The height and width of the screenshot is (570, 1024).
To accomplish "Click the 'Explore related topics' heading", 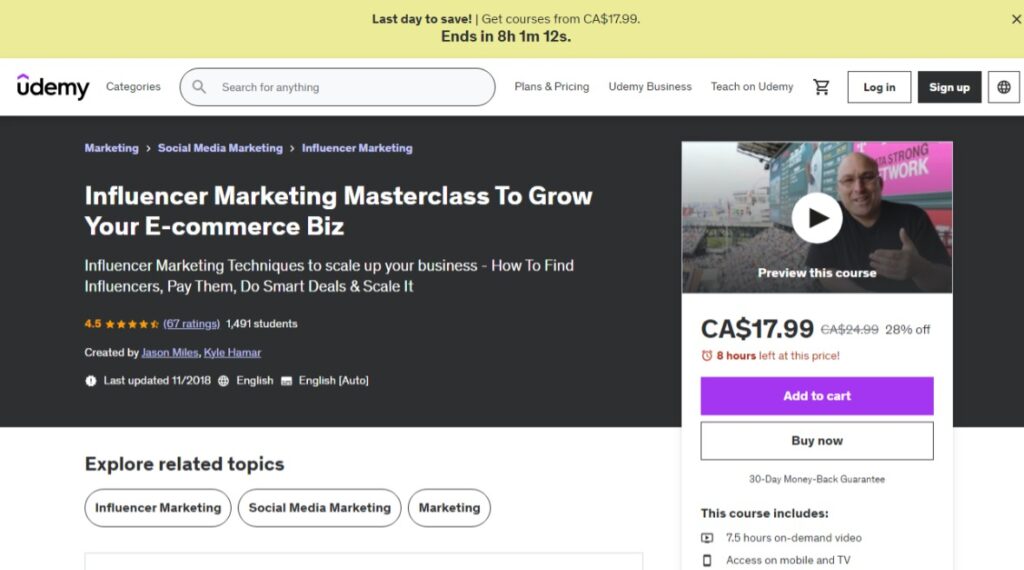I will pyautogui.click(x=185, y=464).
